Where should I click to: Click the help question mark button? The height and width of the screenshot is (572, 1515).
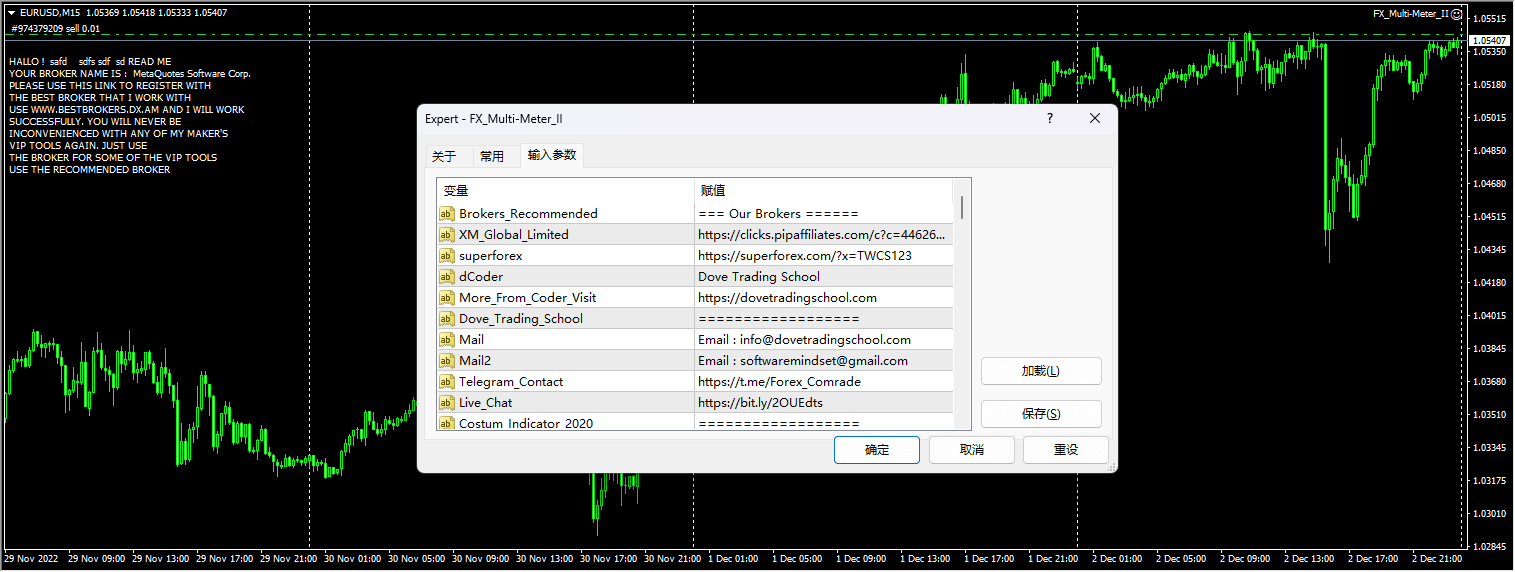coord(1049,118)
